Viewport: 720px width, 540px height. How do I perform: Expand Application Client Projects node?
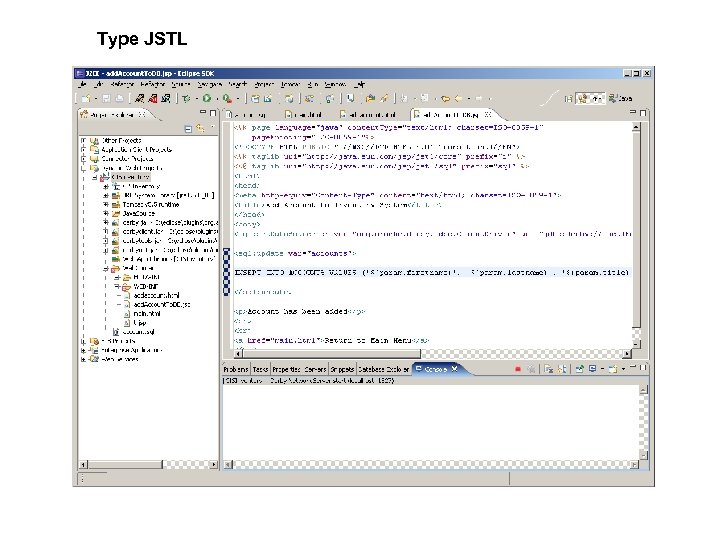[83, 149]
